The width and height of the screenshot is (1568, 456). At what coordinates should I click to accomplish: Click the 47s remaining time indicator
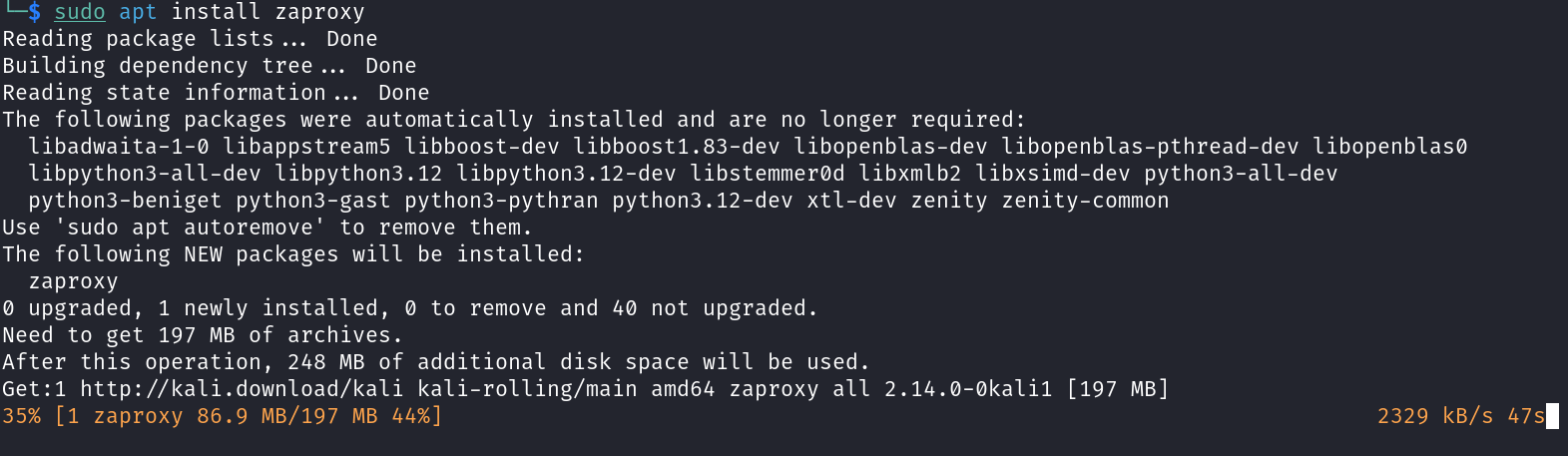(x=1526, y=416)
